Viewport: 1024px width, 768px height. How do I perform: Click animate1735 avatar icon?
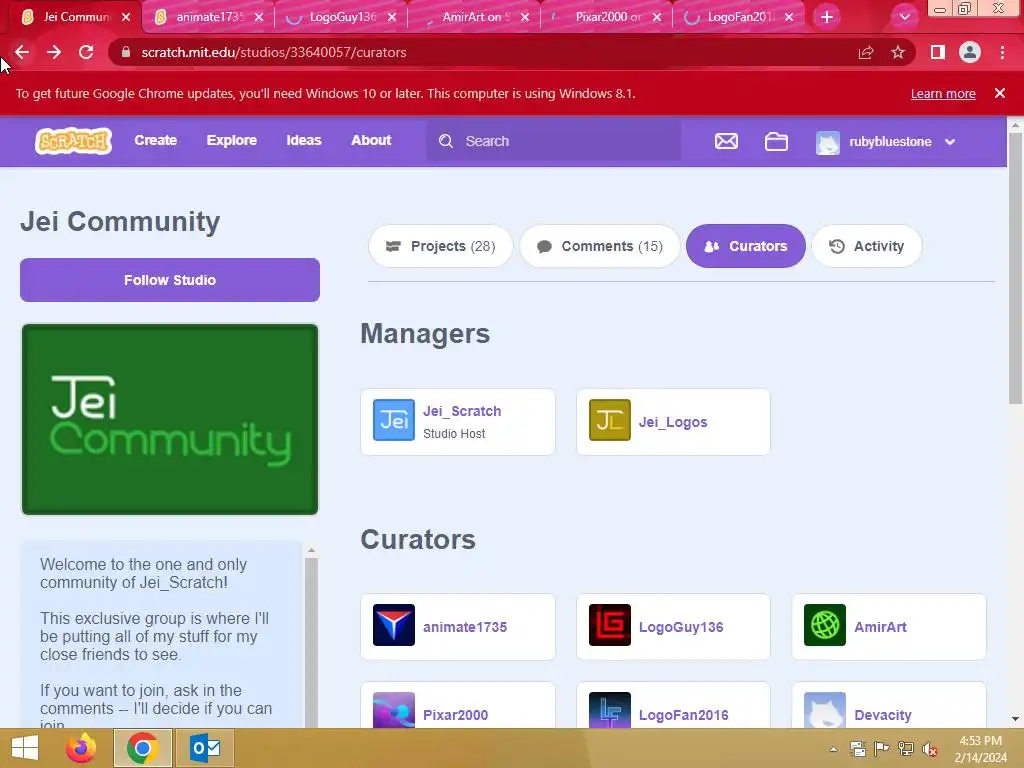[394, 625]
